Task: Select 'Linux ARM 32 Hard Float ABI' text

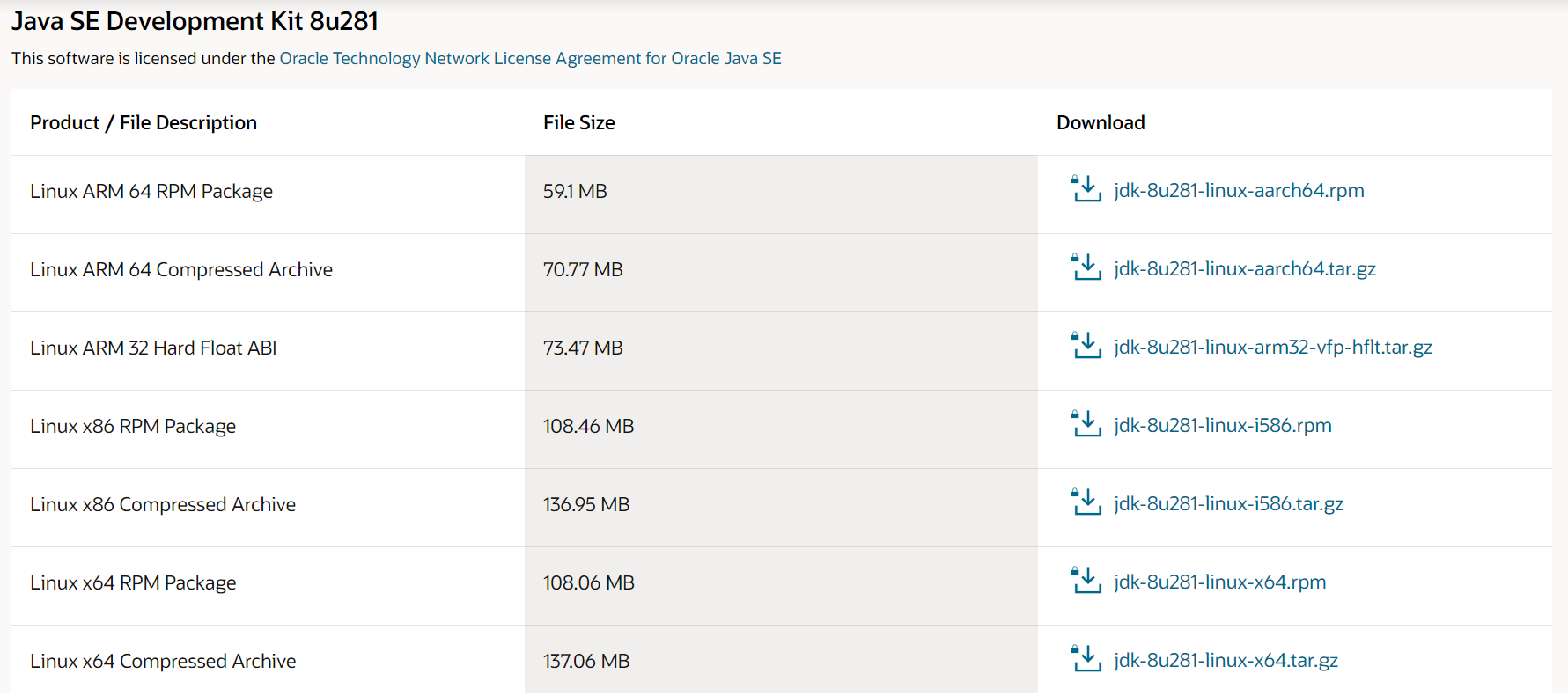Action: [153, 348]
